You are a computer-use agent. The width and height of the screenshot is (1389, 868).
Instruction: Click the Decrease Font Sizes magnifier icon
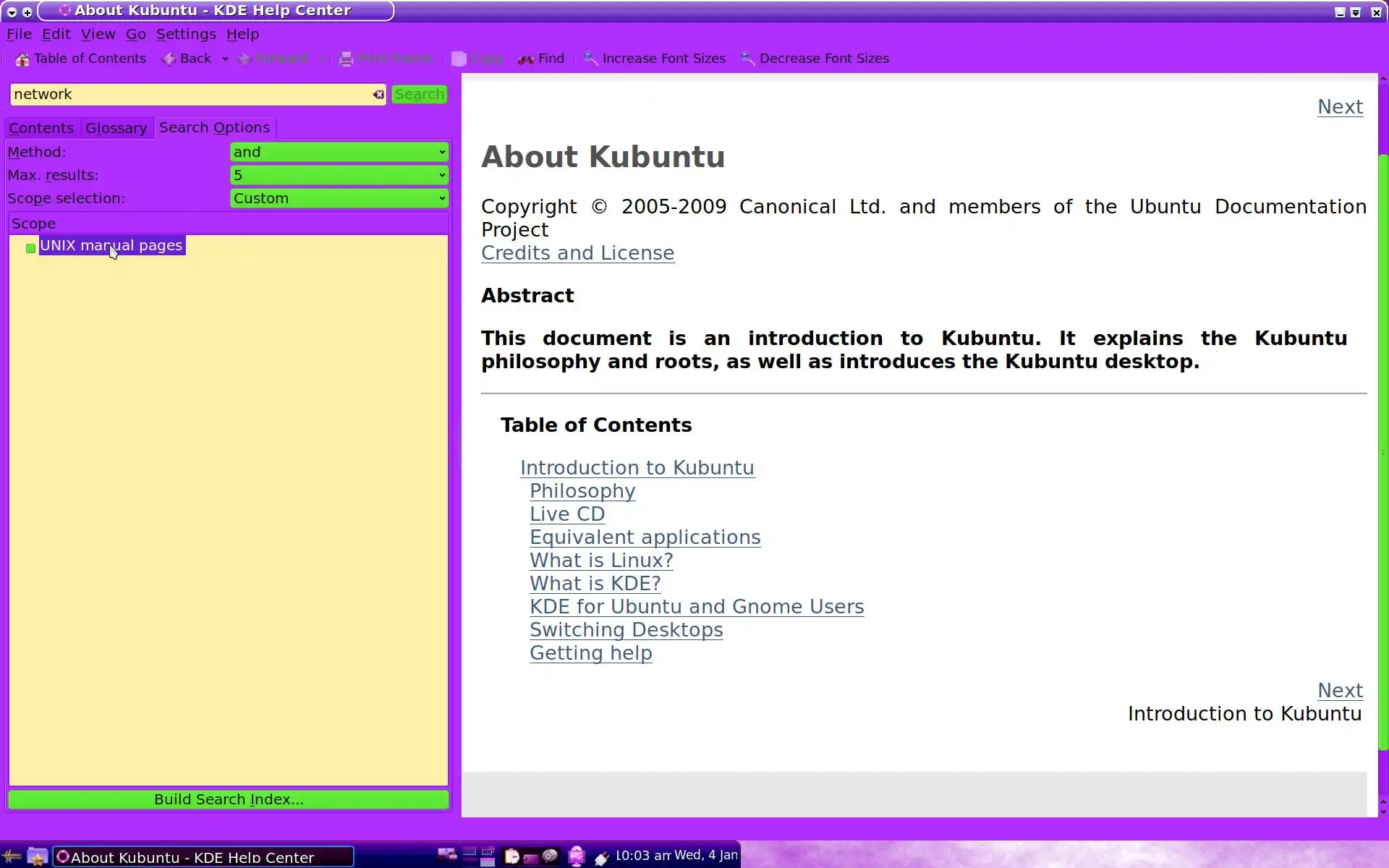(x=747, y=59)
